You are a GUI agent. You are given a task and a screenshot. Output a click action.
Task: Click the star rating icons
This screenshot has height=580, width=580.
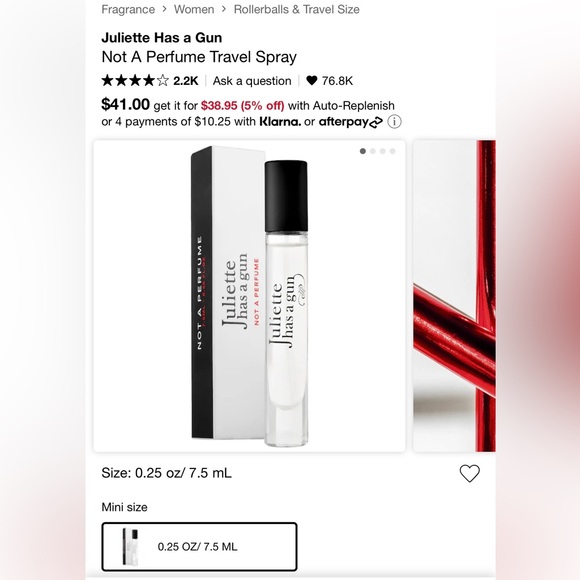click(x=135, y=80)
